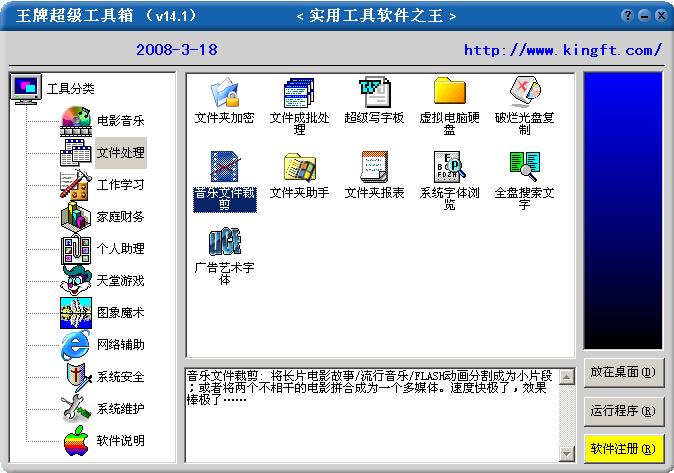Click the 工具分类 root label
Screen dimensions: 674x473
click(70, 89)
